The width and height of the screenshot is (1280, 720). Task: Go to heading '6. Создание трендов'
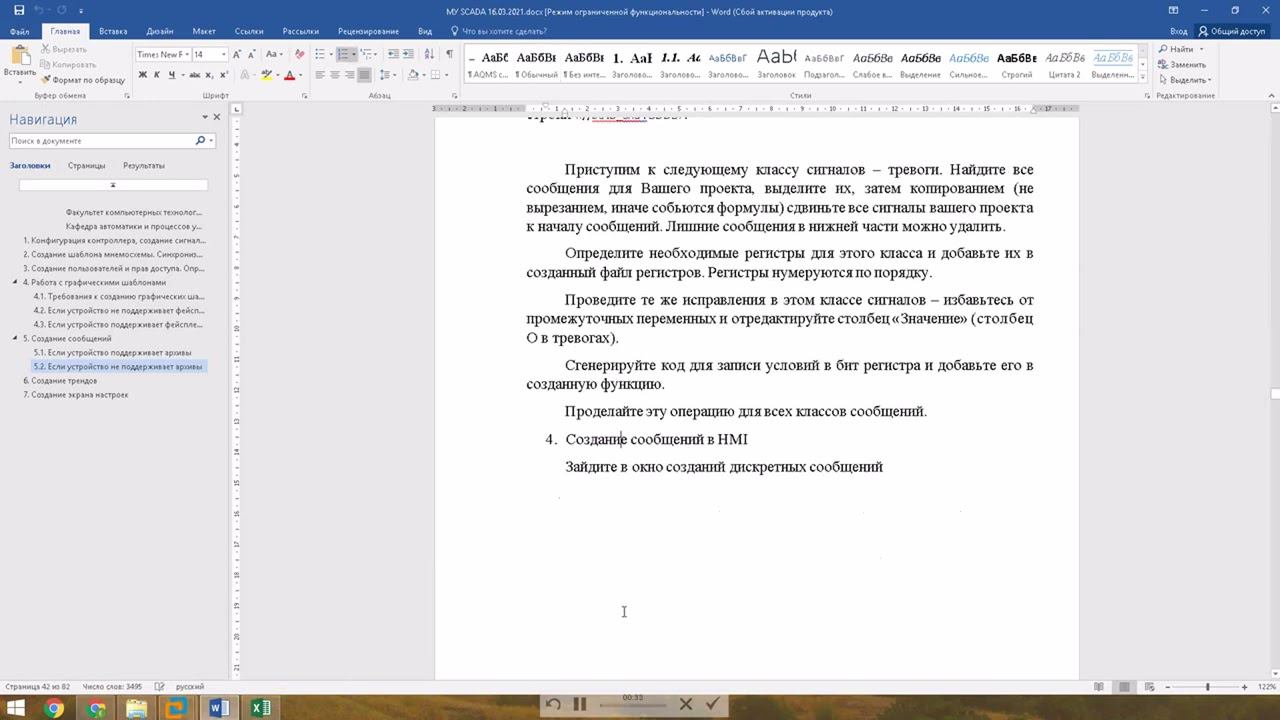click(60, 380)
